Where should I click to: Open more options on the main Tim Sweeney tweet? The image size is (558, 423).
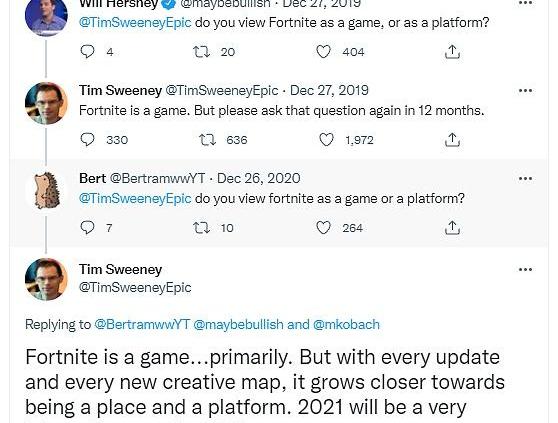pos(525,269)
